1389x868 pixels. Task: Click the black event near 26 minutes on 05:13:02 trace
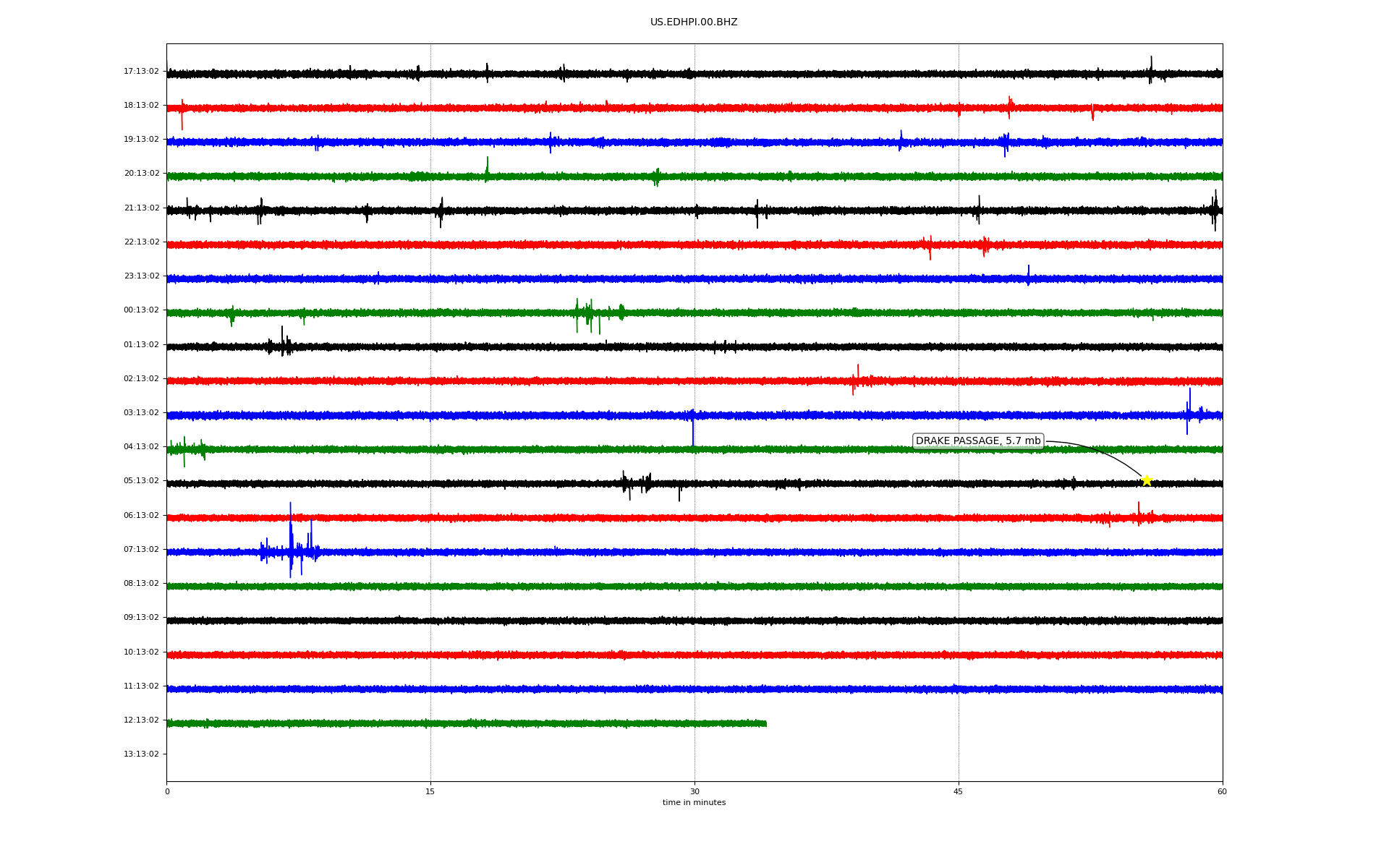pyautogui.click(x=636, y=484)
